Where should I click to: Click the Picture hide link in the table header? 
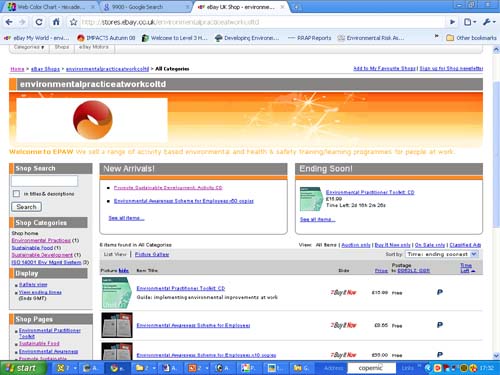pyautogui.click(x=124, y=270)
